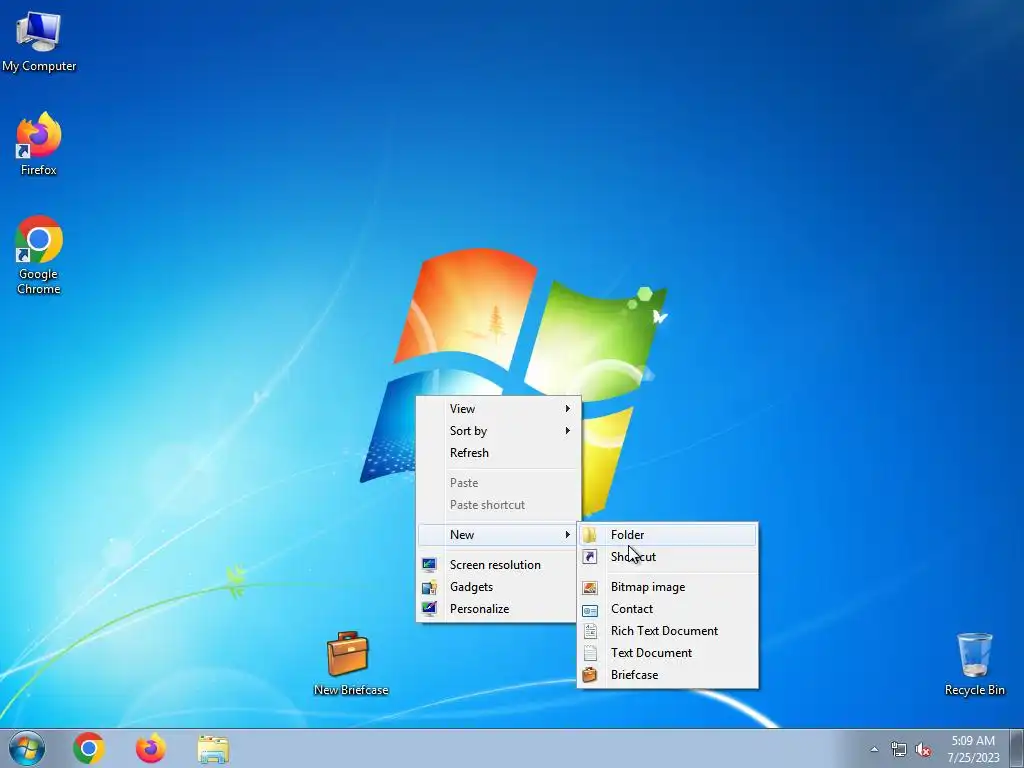Click the Screen resolution monitor icon
Viewport: 1024px width, 768px height.
pyautogui.click(x=429, y=565)
